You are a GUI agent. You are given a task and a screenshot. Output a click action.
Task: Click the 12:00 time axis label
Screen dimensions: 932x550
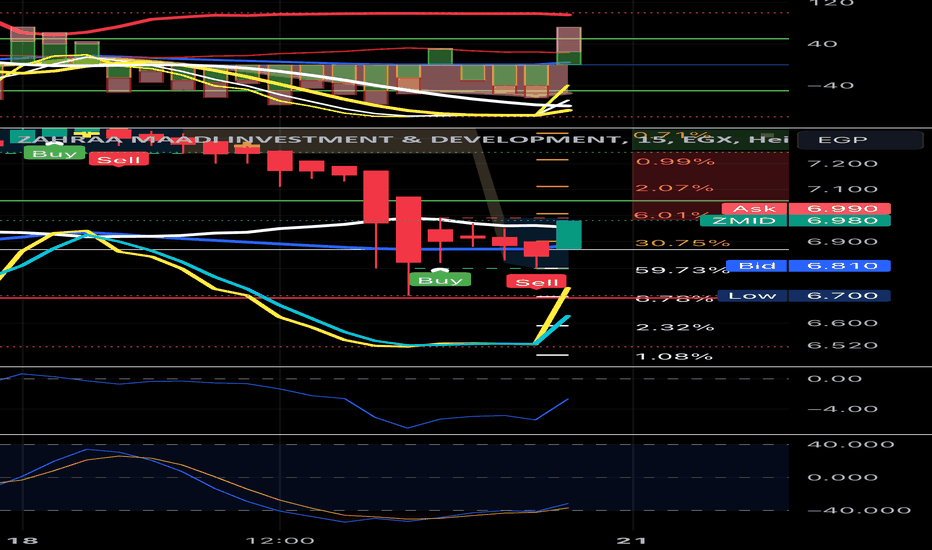pos(280,540)
